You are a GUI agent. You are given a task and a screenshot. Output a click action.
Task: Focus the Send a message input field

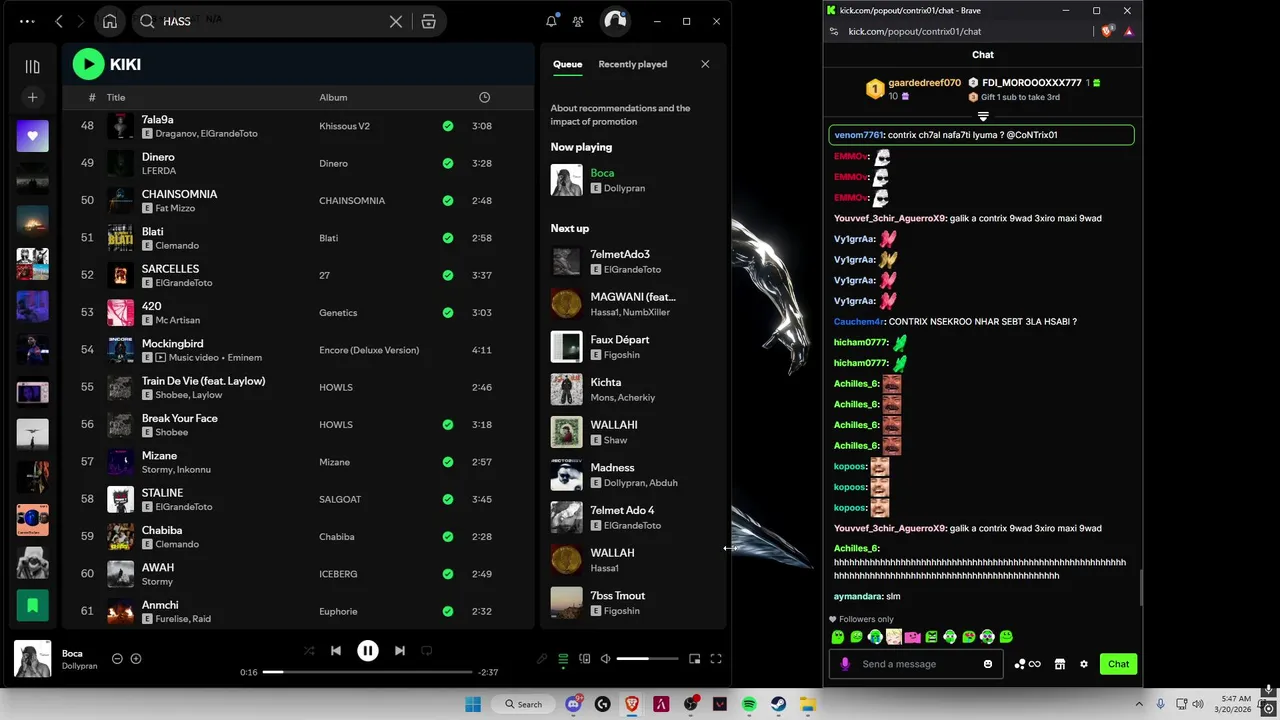point(915,664)
